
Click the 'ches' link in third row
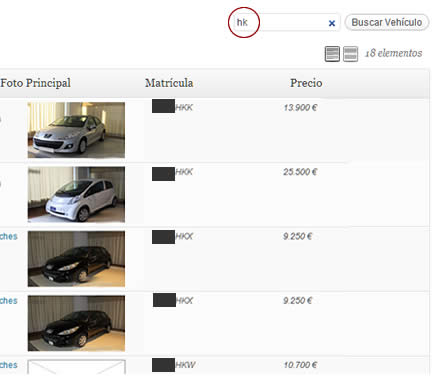(x=9, y=236)
